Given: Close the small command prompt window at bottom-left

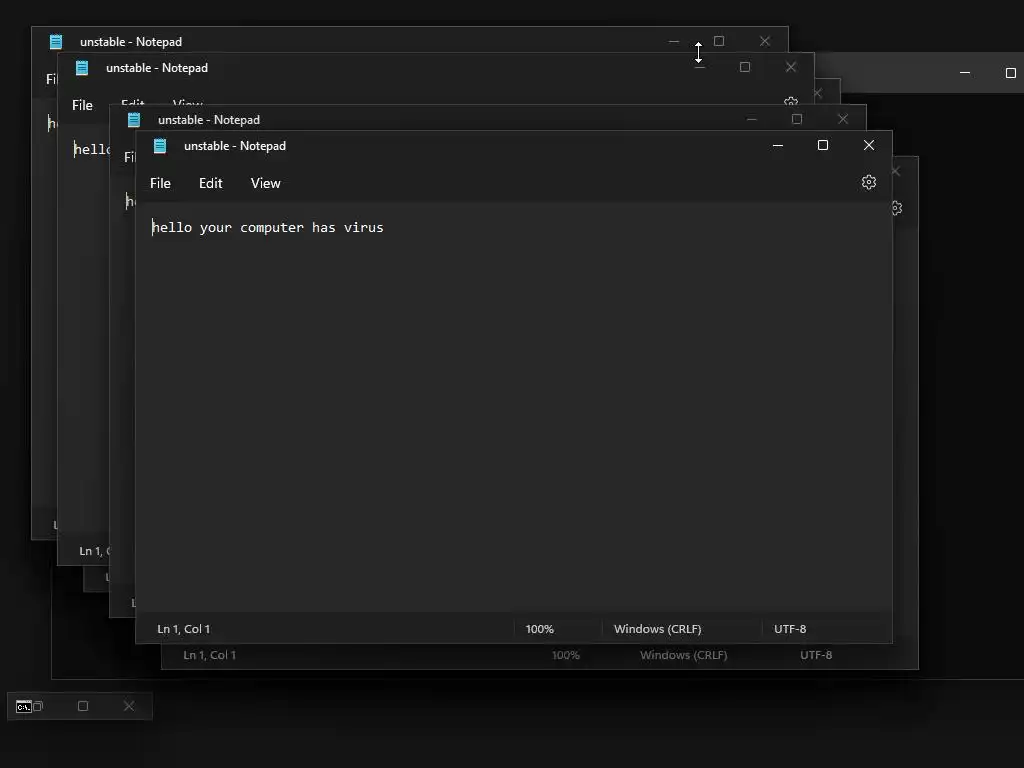Looking at the screenshot, I should point(129,706).
